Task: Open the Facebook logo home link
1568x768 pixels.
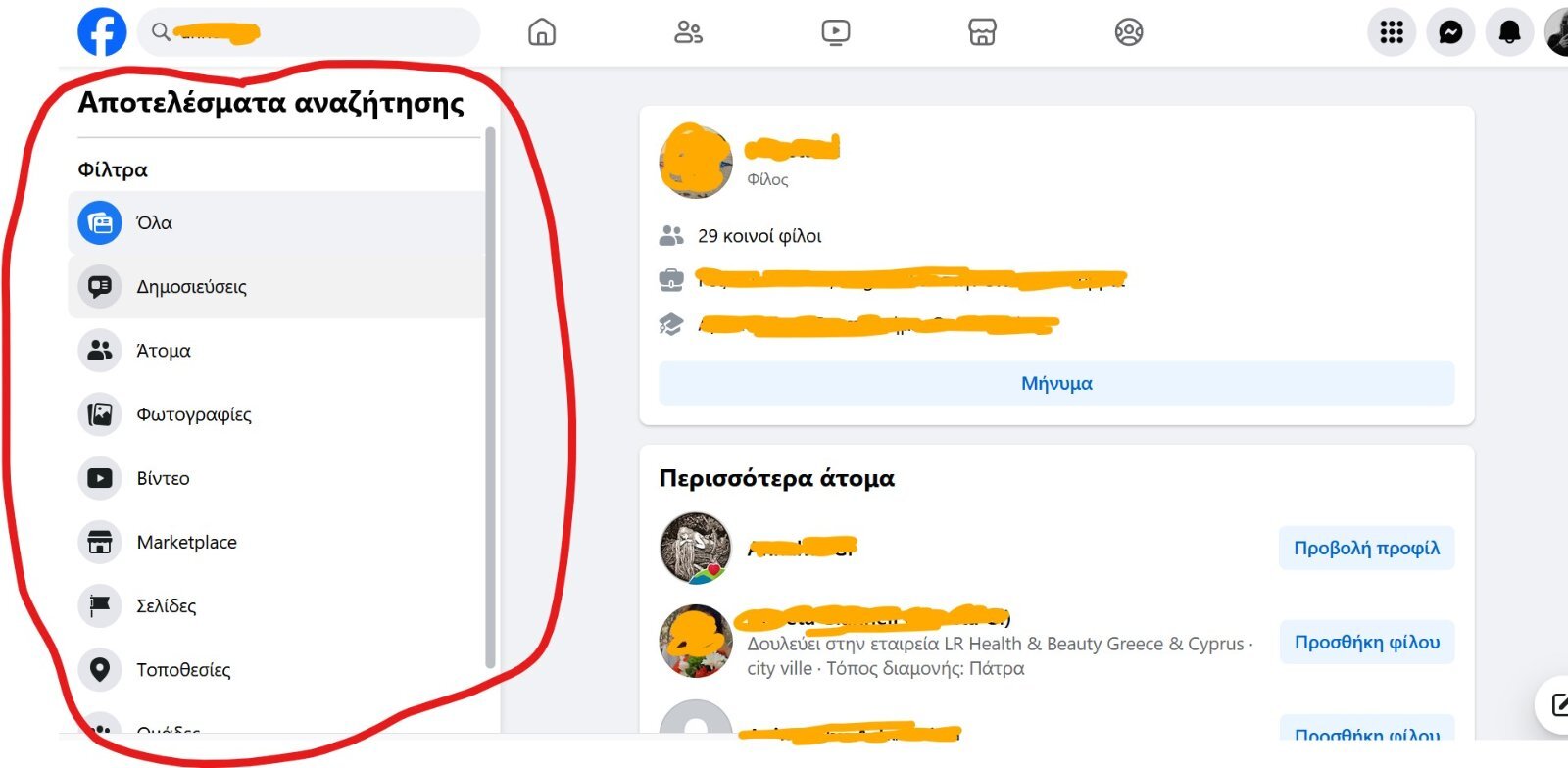Action: pyautogui.click(x=102, y=32)
